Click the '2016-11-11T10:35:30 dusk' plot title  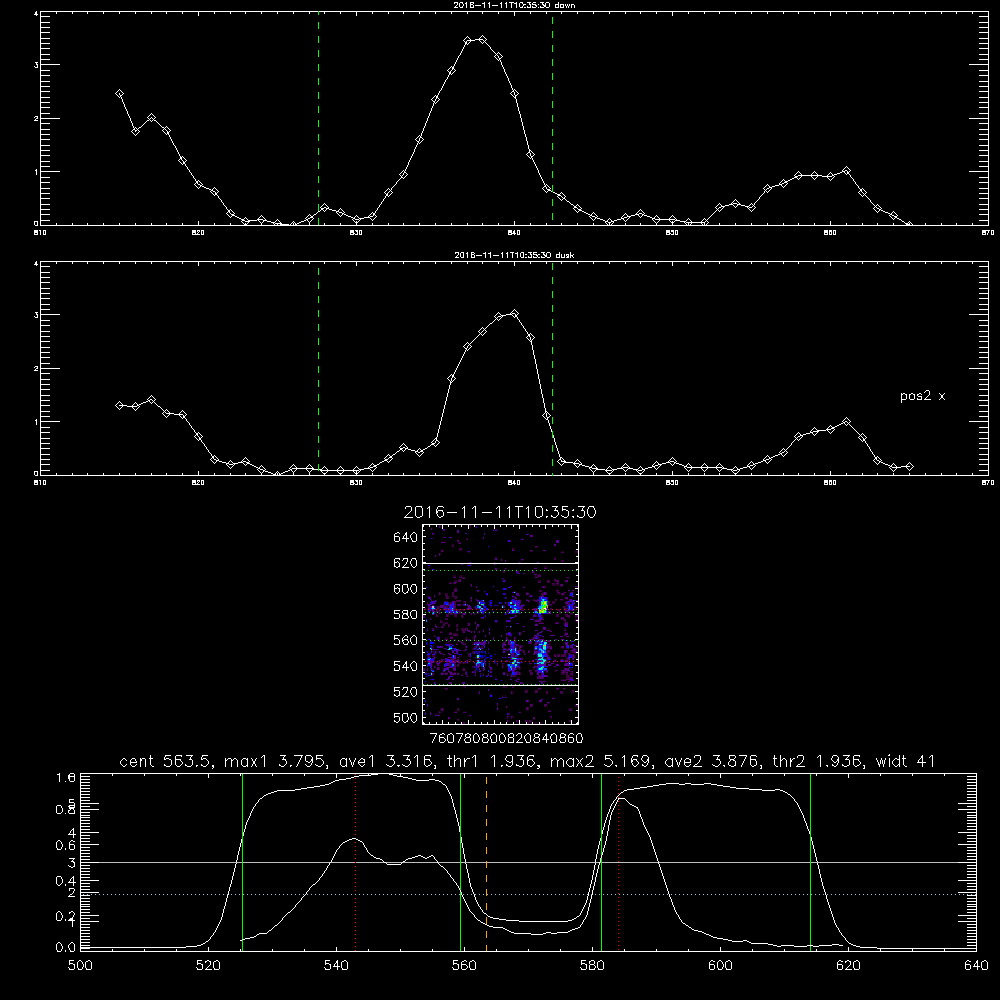point(514,255)
